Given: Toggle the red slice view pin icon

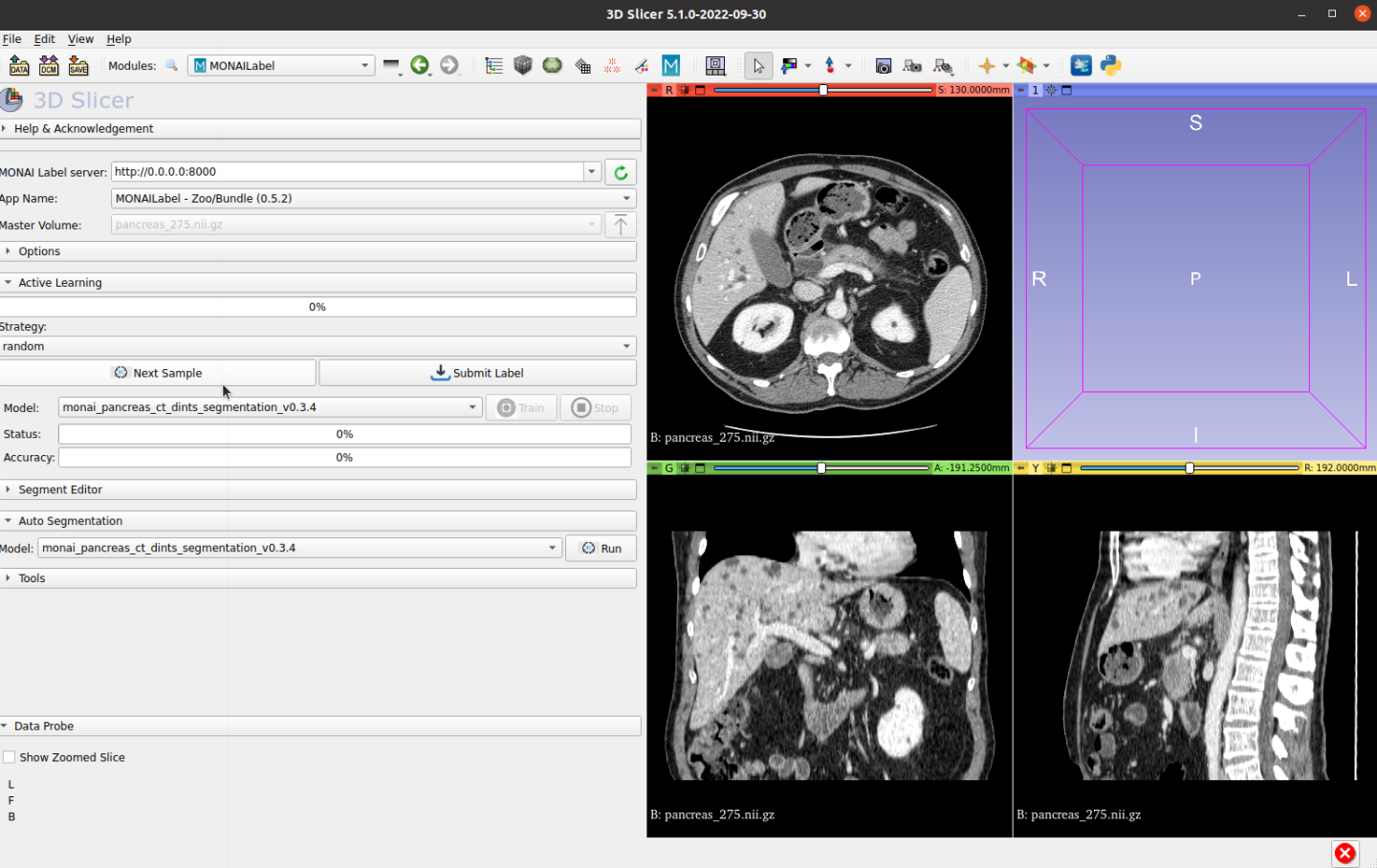Looking at the screenshot, I should click(x=655, y=90).
